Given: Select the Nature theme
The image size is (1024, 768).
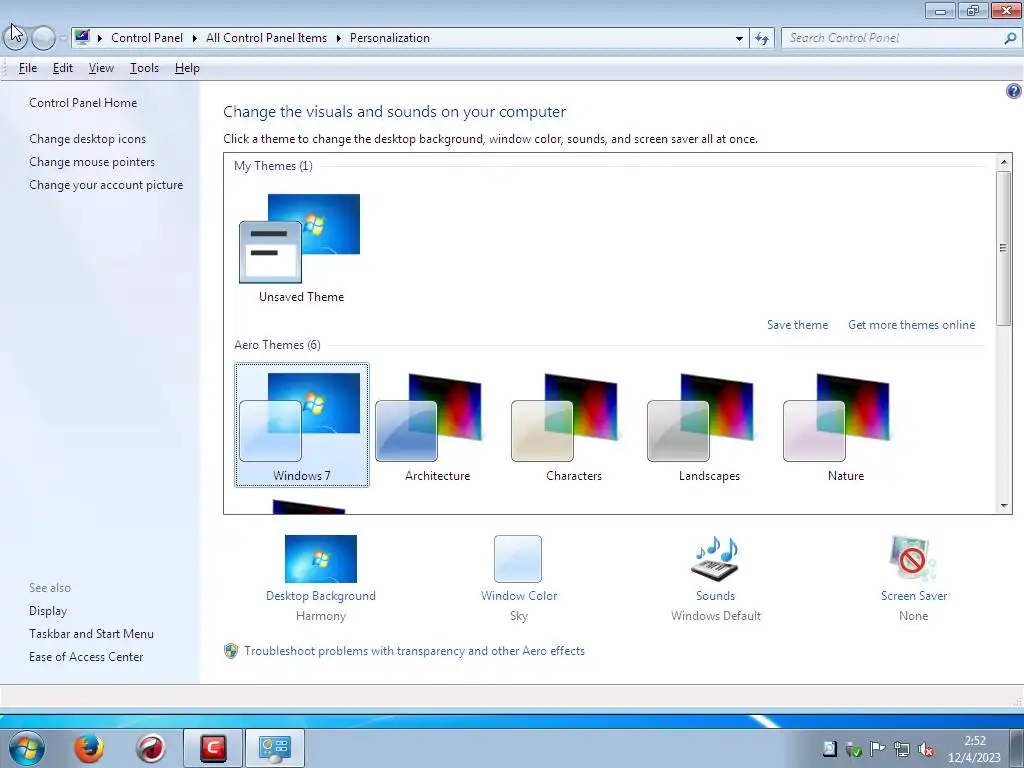Looking at the screenshot, I should tap(846, 425).
